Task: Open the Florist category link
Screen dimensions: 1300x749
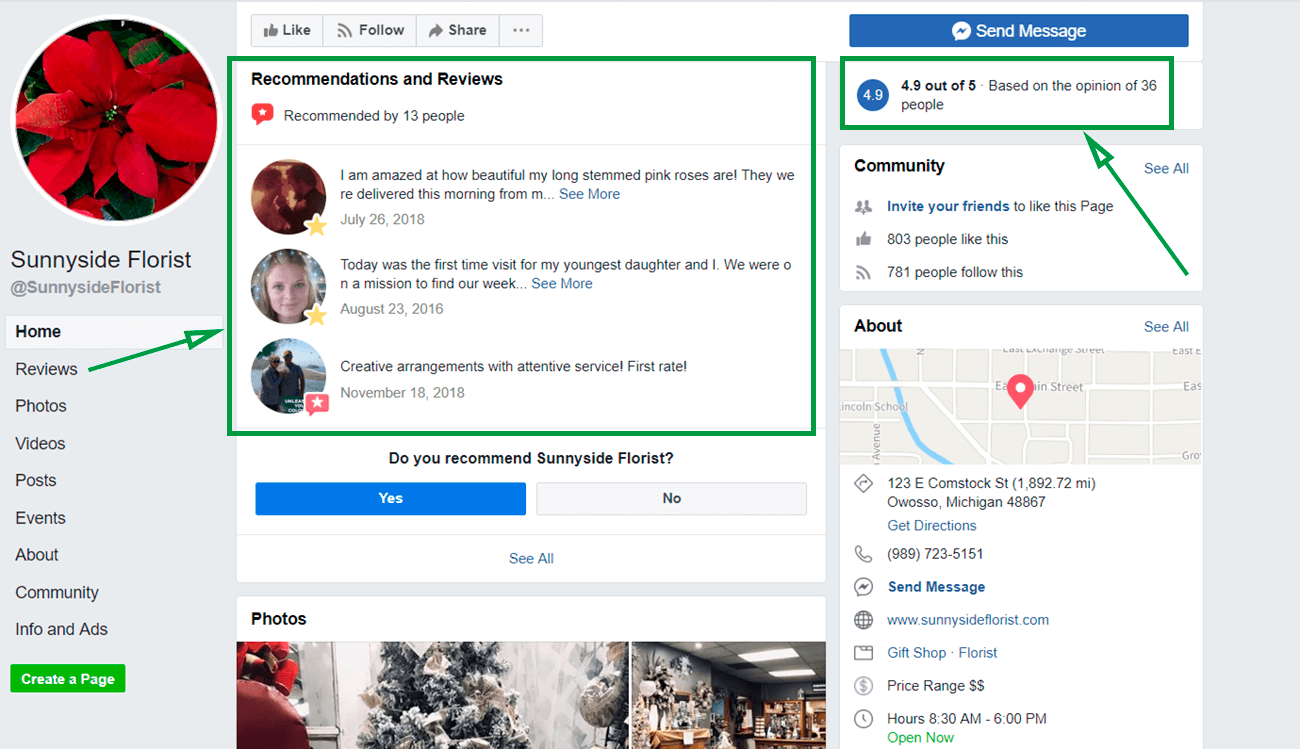Action: click(978, 653)
